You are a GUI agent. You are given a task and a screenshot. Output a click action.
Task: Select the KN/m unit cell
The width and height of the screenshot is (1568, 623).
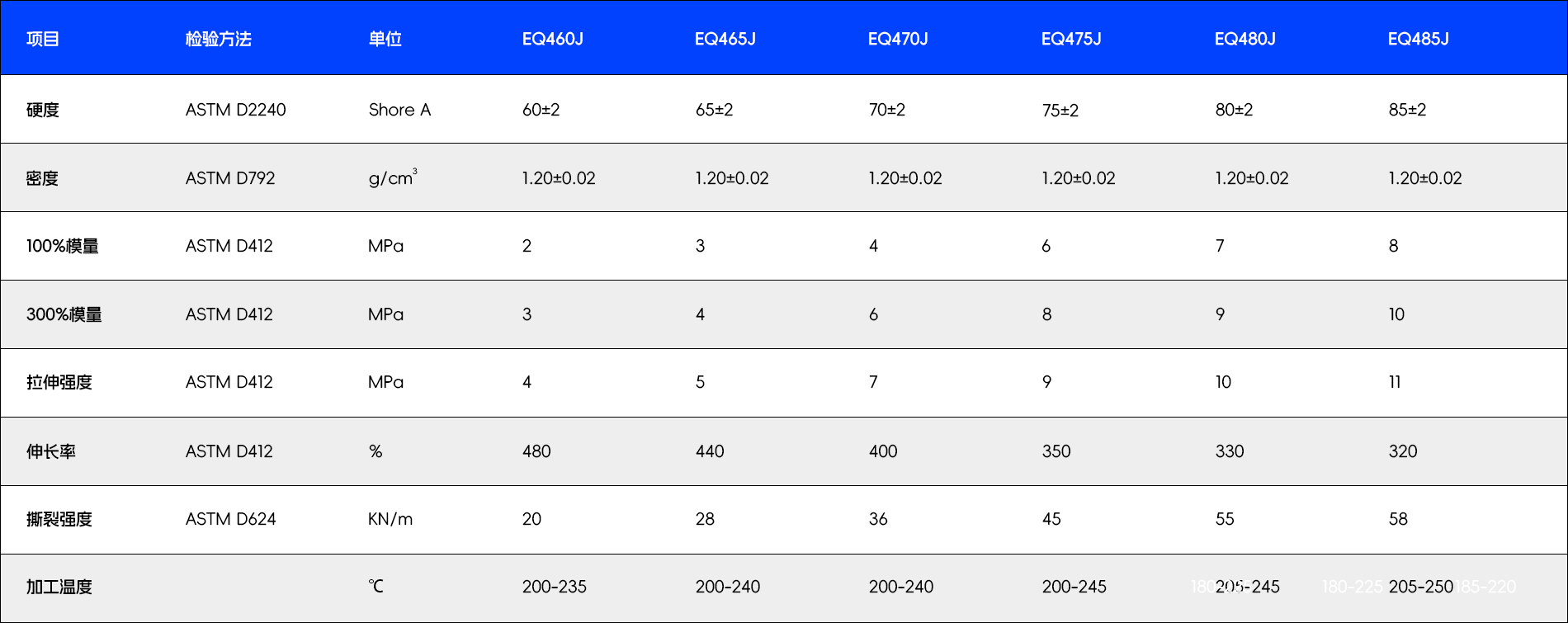(x=390, y=519)
